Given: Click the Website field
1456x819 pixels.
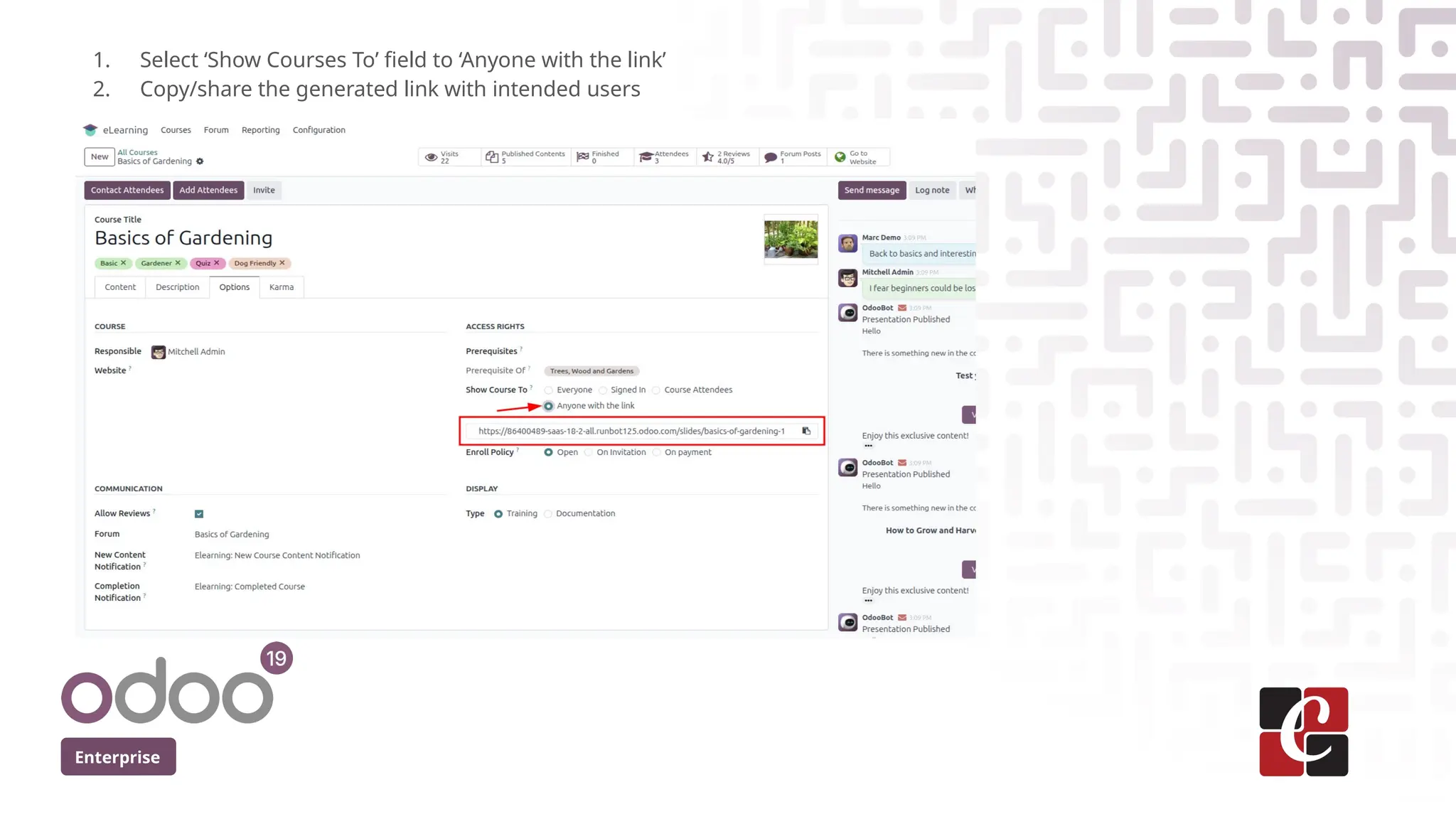Looking at the screenshot, I should coord(299,371).
